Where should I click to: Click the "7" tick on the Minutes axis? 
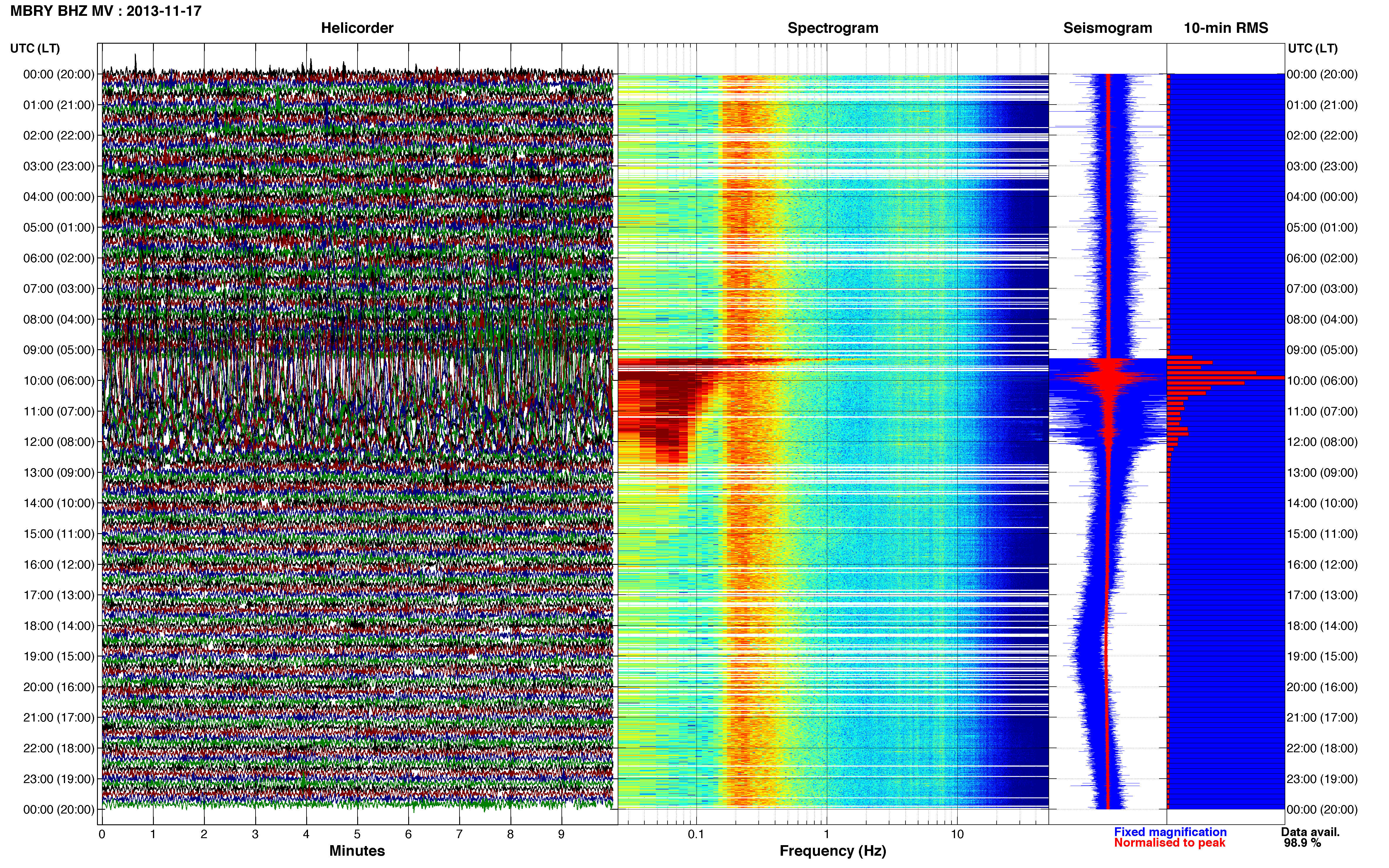coord(459,834)
